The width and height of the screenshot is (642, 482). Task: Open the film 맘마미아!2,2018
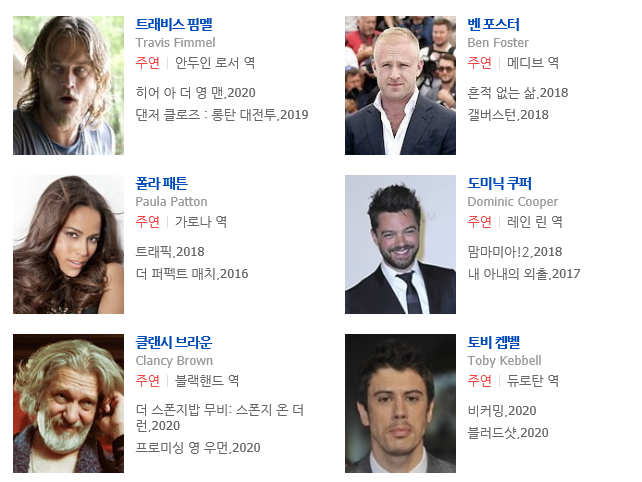point(515,251)
